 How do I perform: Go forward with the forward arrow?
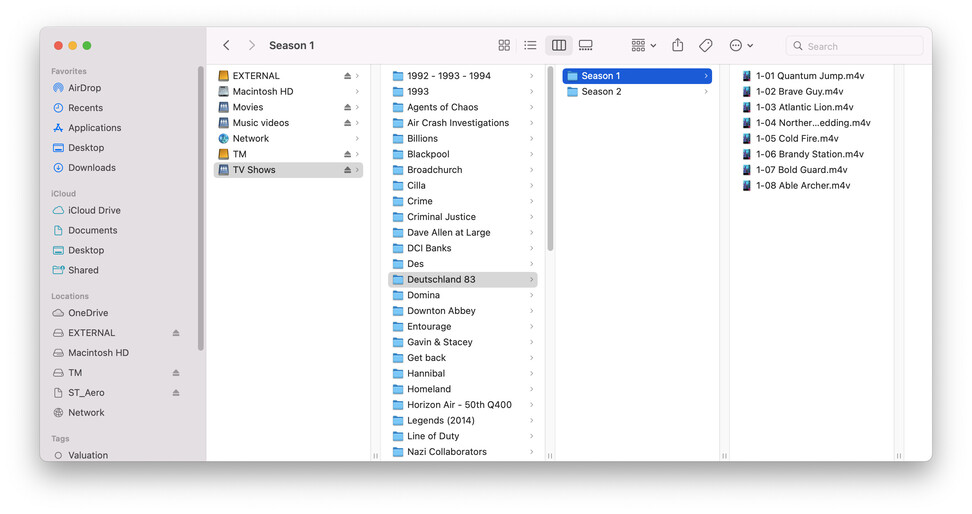[x=251, y=45]
